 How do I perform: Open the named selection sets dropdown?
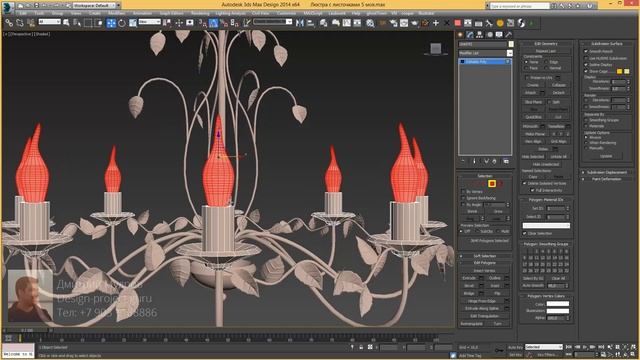273,22
